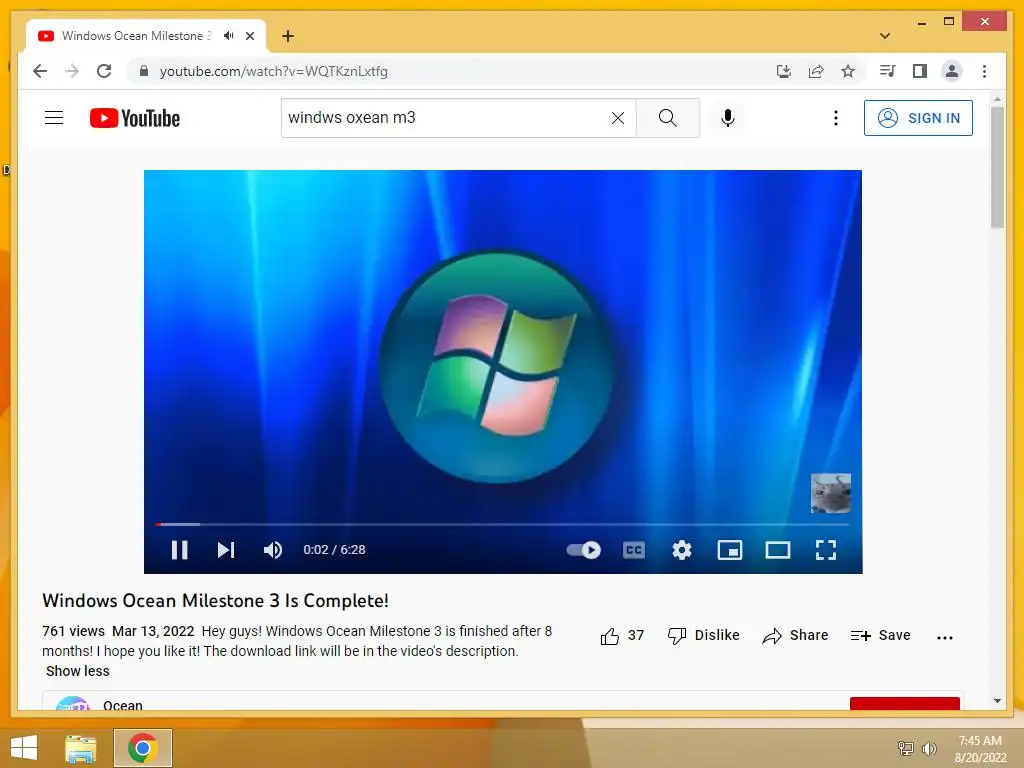1024x768 pixels.
Task: Open File Explorer from taskbar
Action: point(81,748)
